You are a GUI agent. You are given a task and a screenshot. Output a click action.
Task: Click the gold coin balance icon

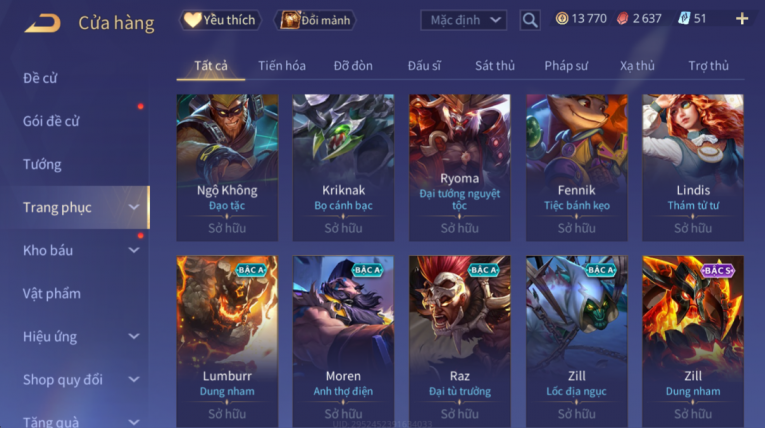[x=562, y=19]
